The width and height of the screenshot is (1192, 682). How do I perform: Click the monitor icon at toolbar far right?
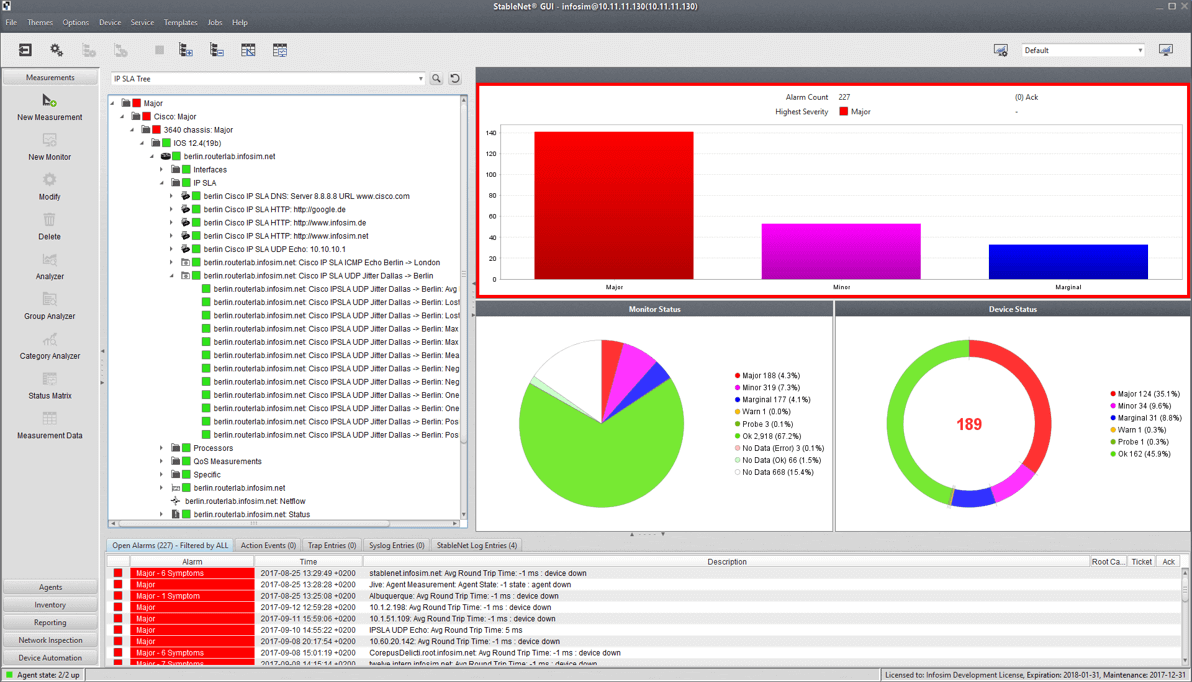click(1165, 50)
